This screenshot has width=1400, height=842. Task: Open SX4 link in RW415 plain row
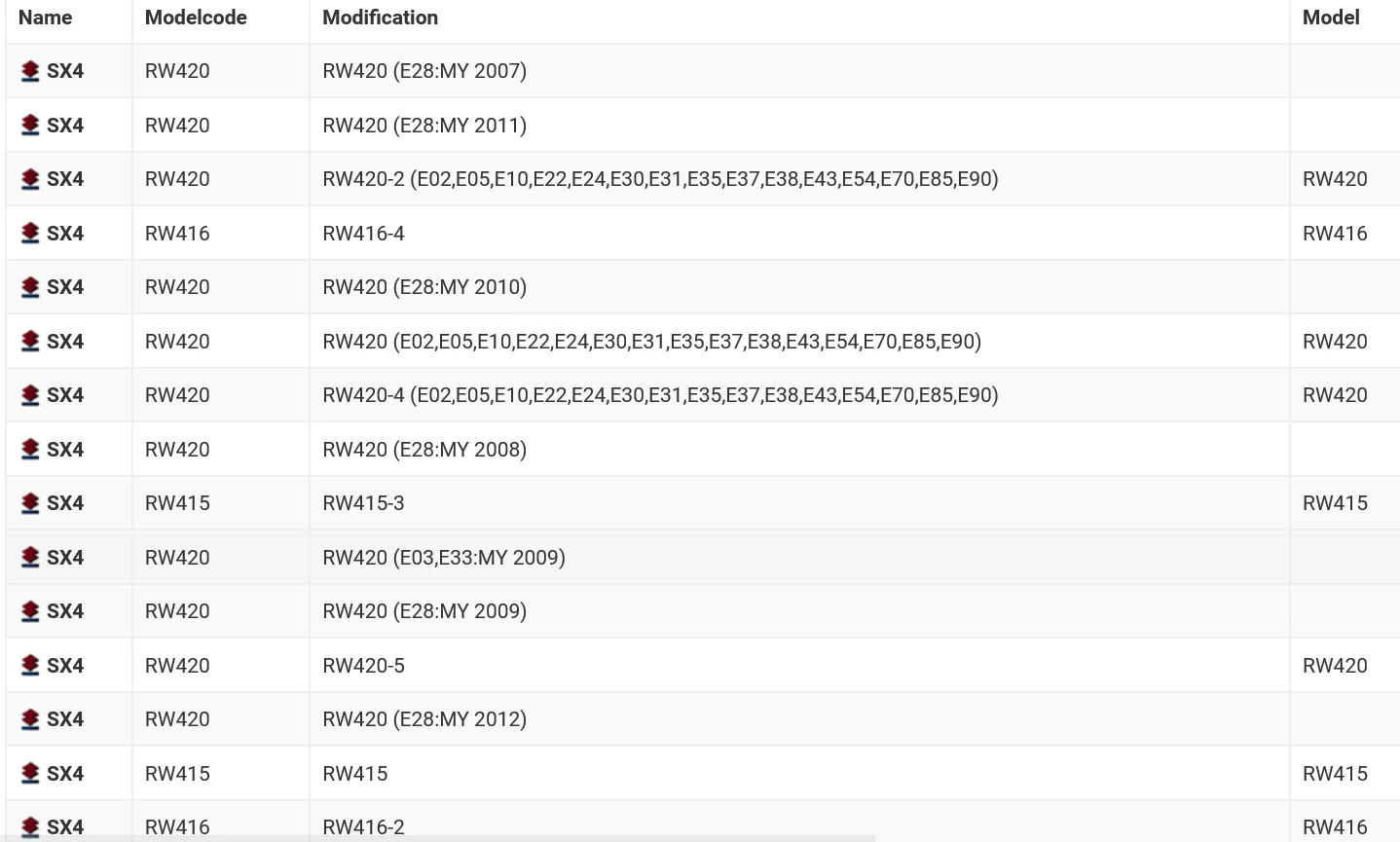click(65, 774)
